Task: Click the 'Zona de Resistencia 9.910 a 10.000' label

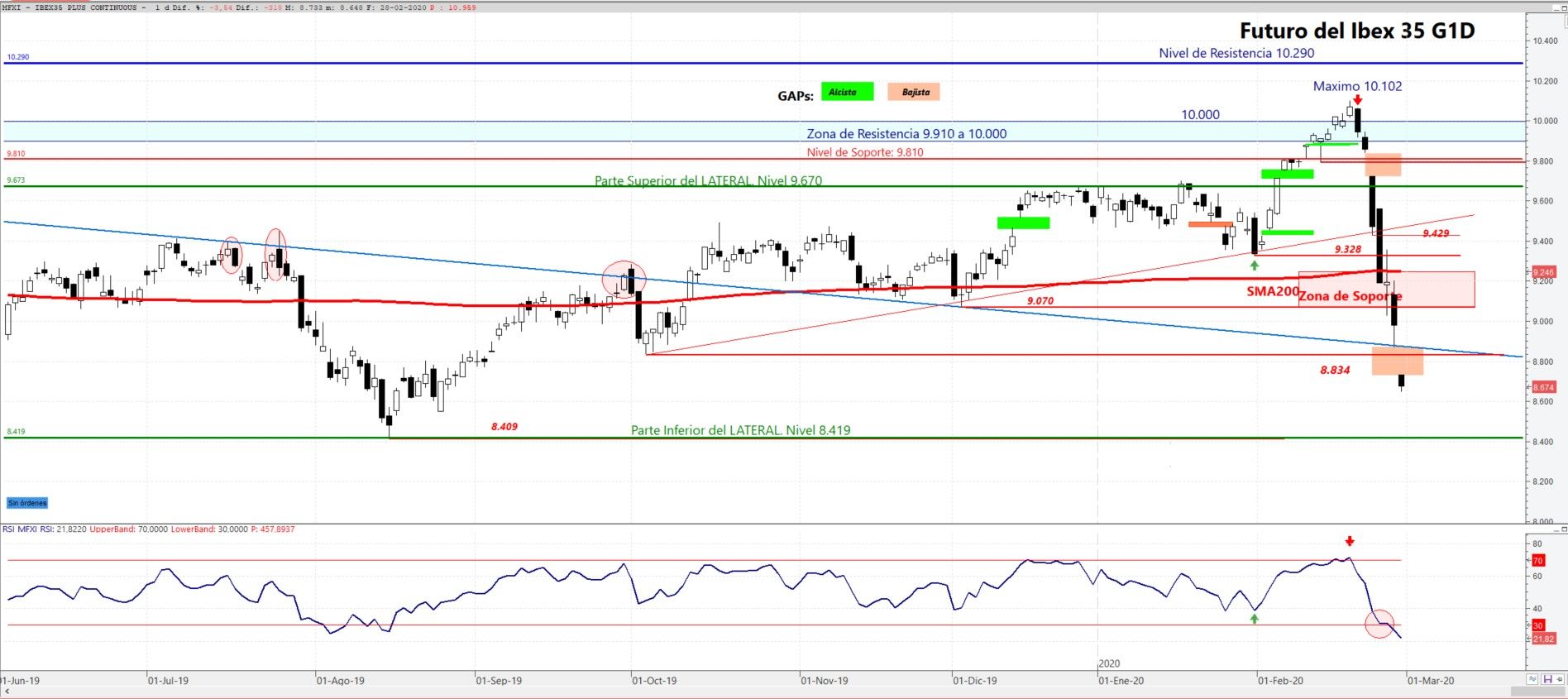Action: (x=906, y=134)
